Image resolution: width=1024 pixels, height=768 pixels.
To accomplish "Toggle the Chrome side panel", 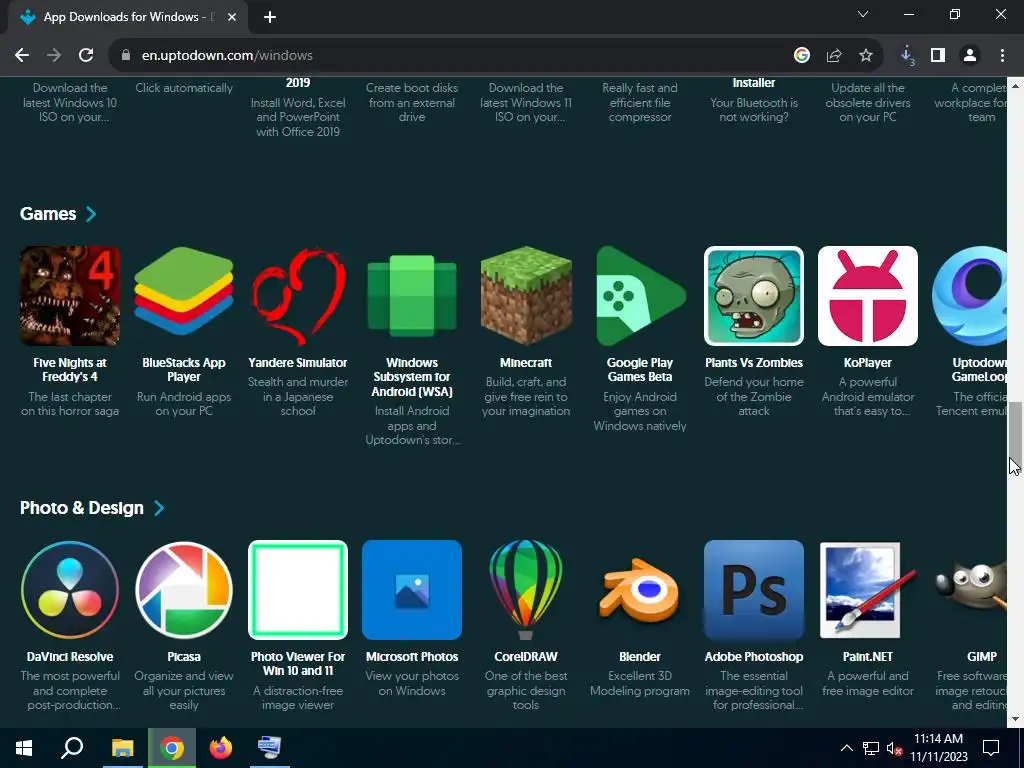I will tap(938, 56).
